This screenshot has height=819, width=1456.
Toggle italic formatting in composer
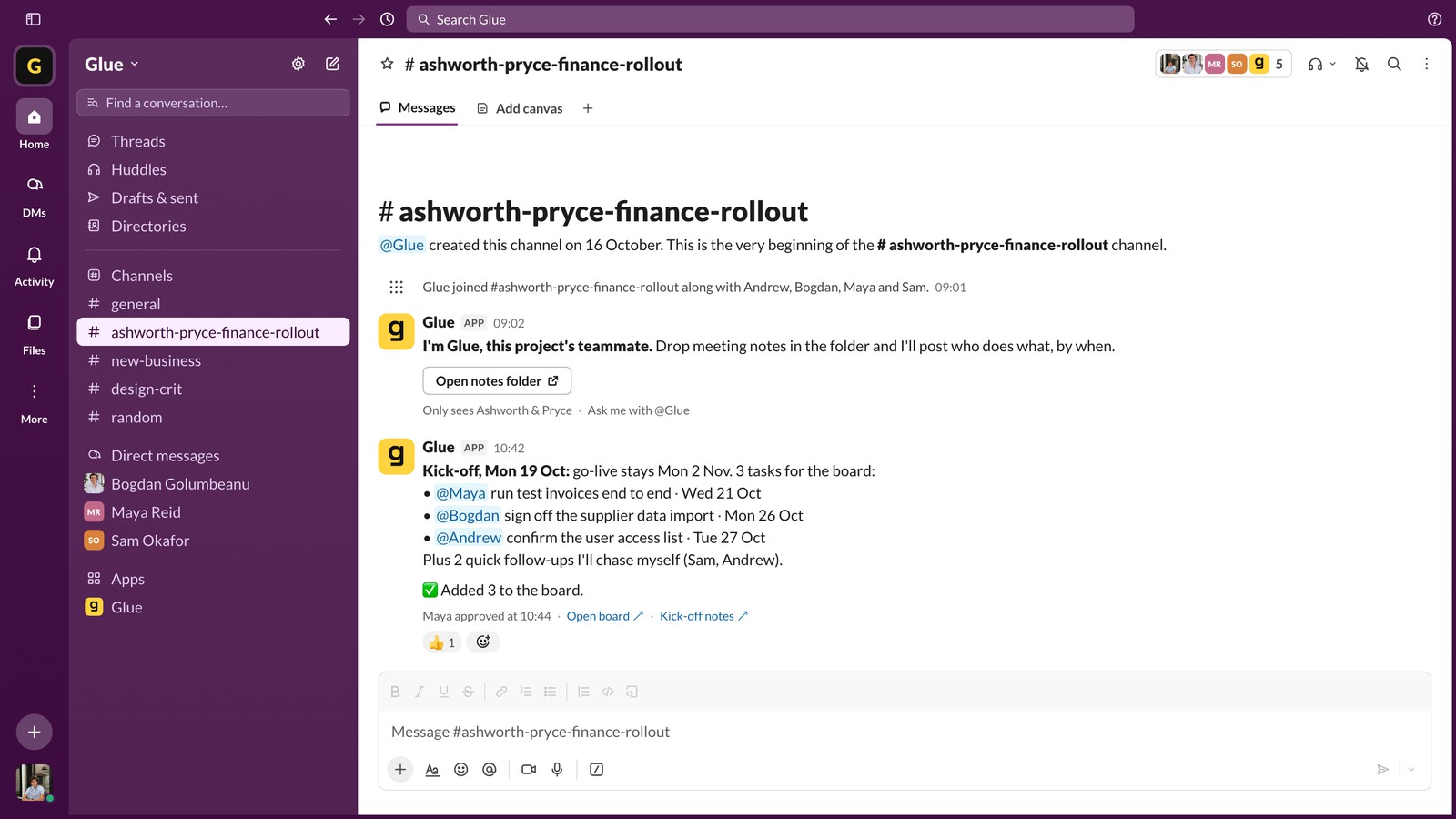pos(420,692)
